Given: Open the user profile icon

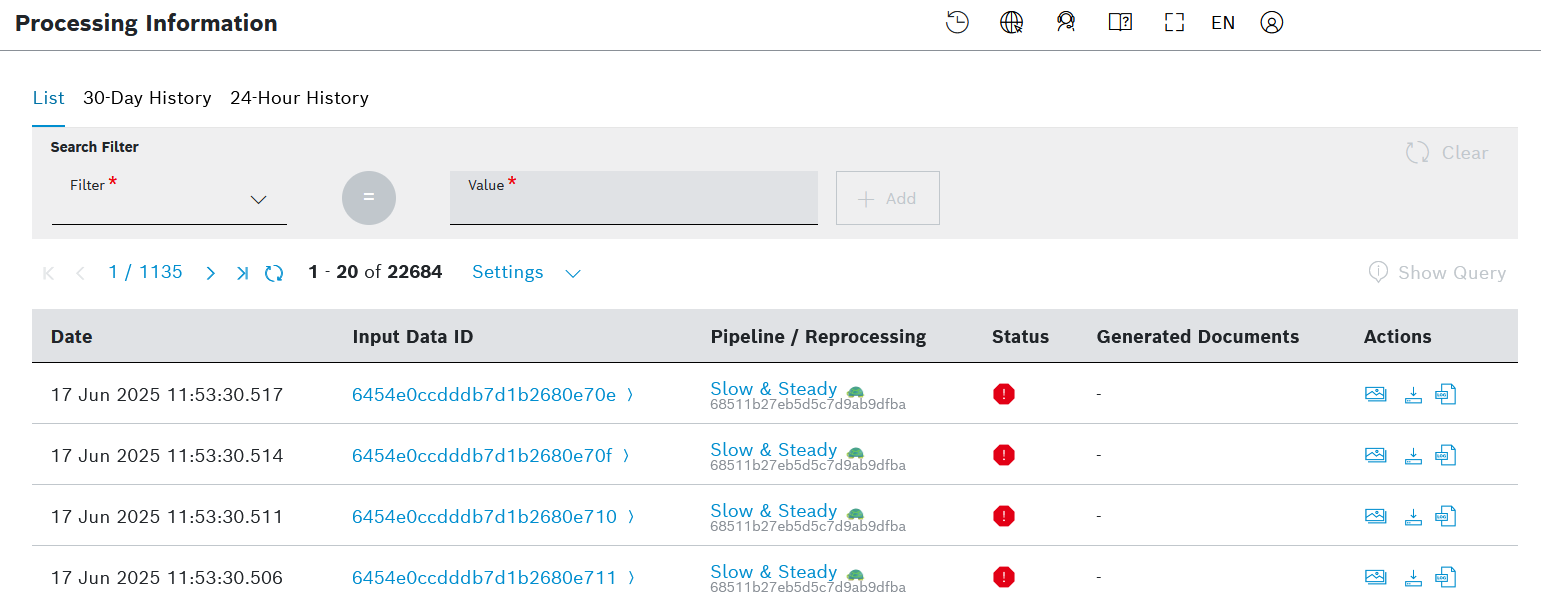Looking at the screenshot, I should pos(1271,23).
